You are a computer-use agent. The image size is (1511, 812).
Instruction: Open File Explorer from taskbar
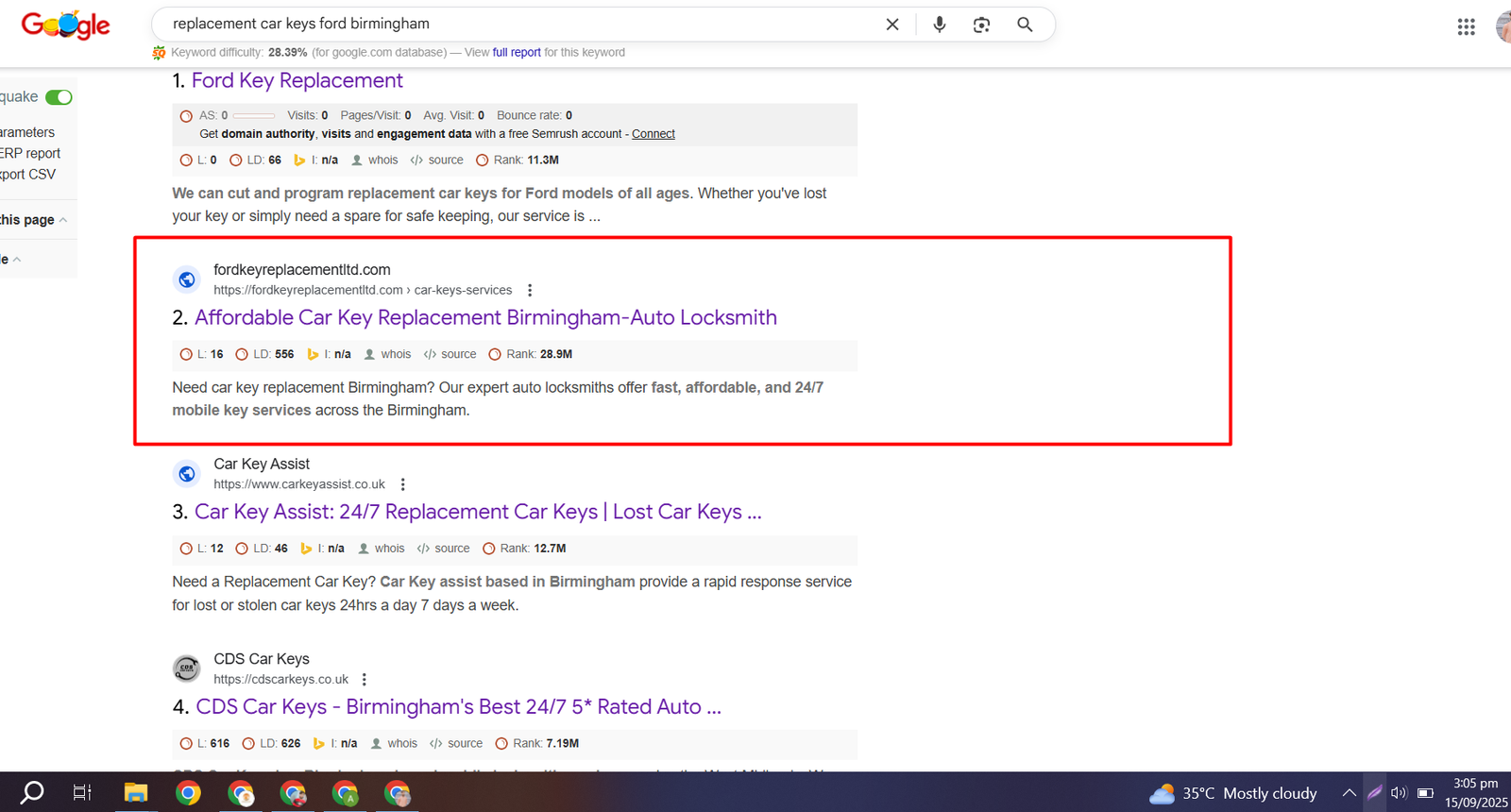[x=136, y=793]
